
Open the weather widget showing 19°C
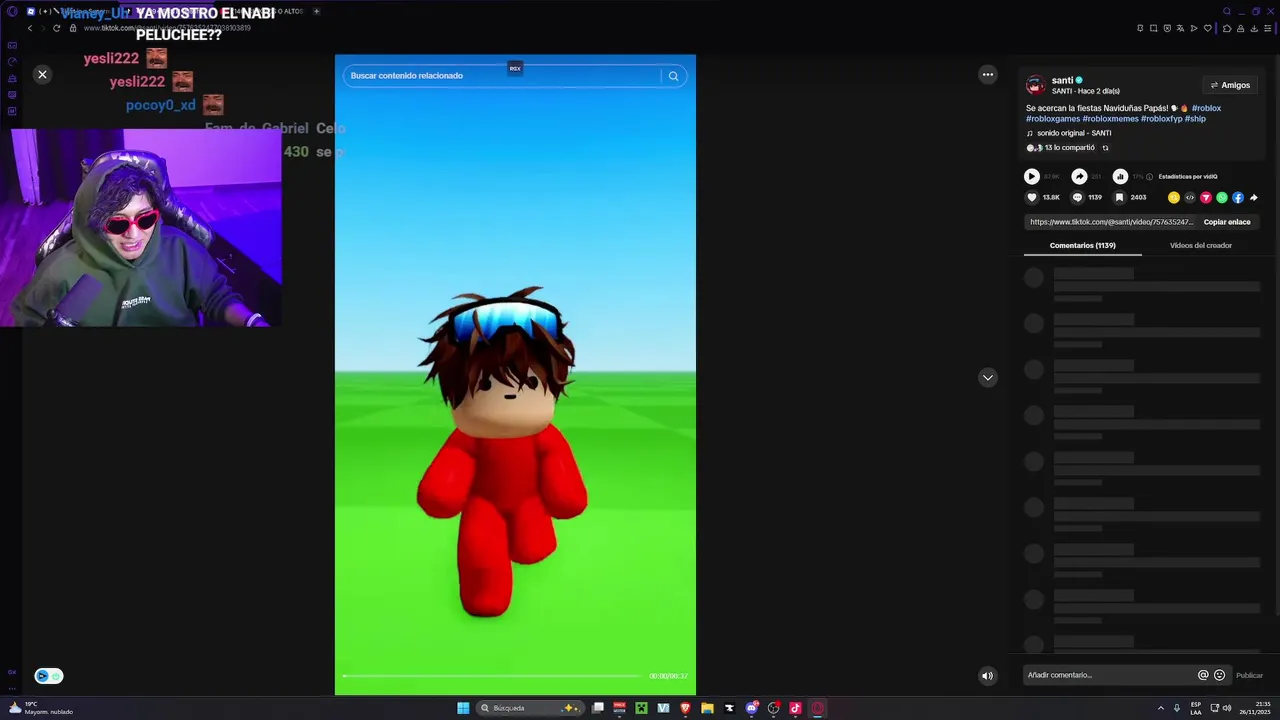point(40,708)
